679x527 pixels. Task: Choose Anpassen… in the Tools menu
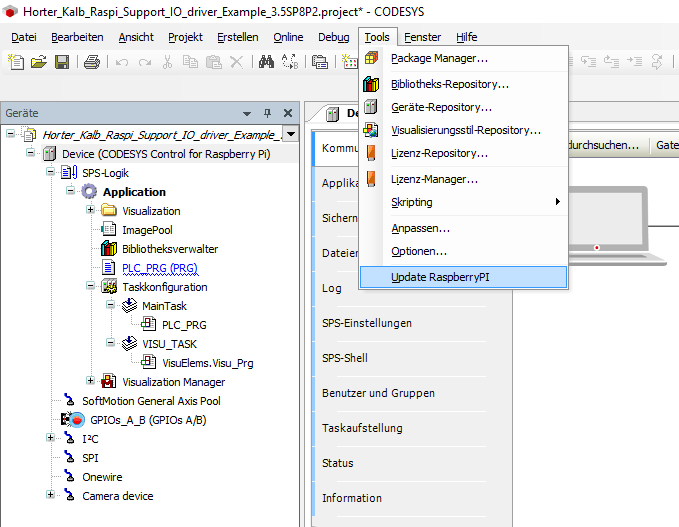464,228
